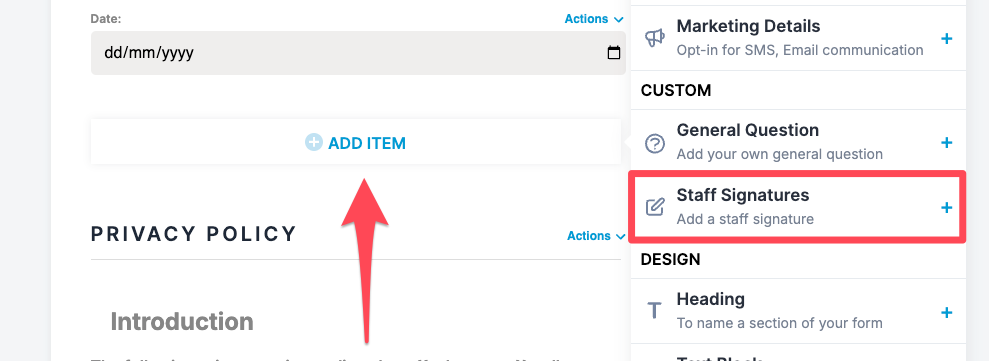Click the question mark icon for General Question

tap(655, 143)
